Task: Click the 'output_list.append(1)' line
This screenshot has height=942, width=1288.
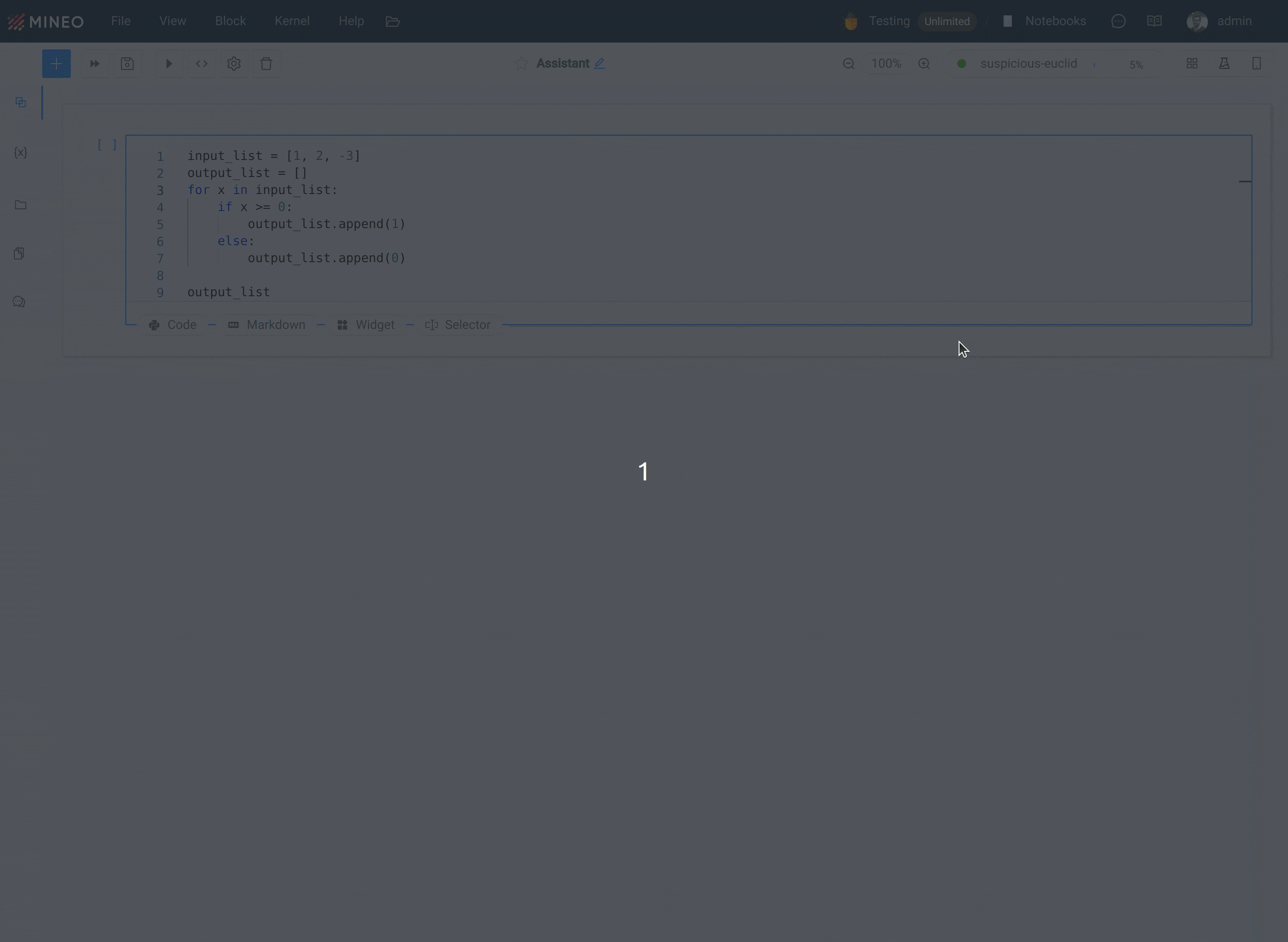Action: (326, 224)
